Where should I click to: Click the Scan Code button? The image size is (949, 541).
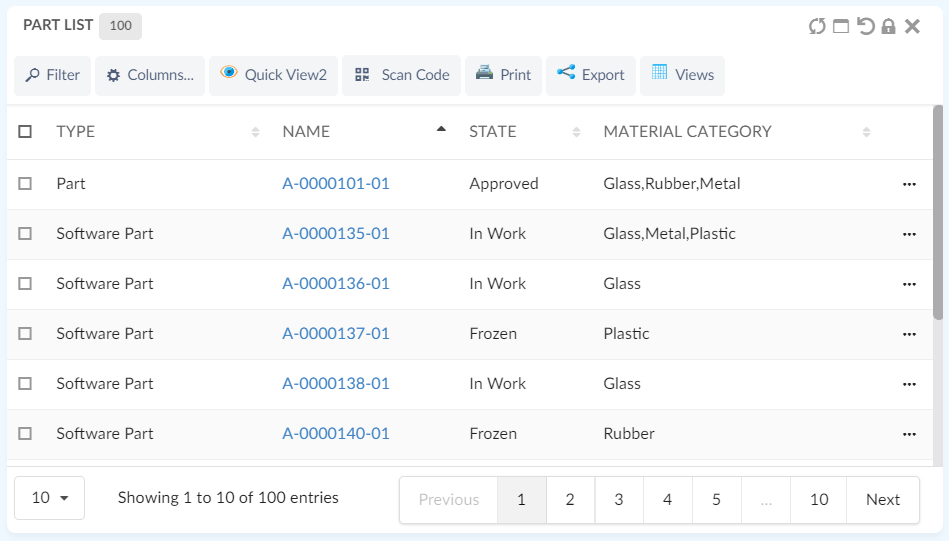coord(401,75)
